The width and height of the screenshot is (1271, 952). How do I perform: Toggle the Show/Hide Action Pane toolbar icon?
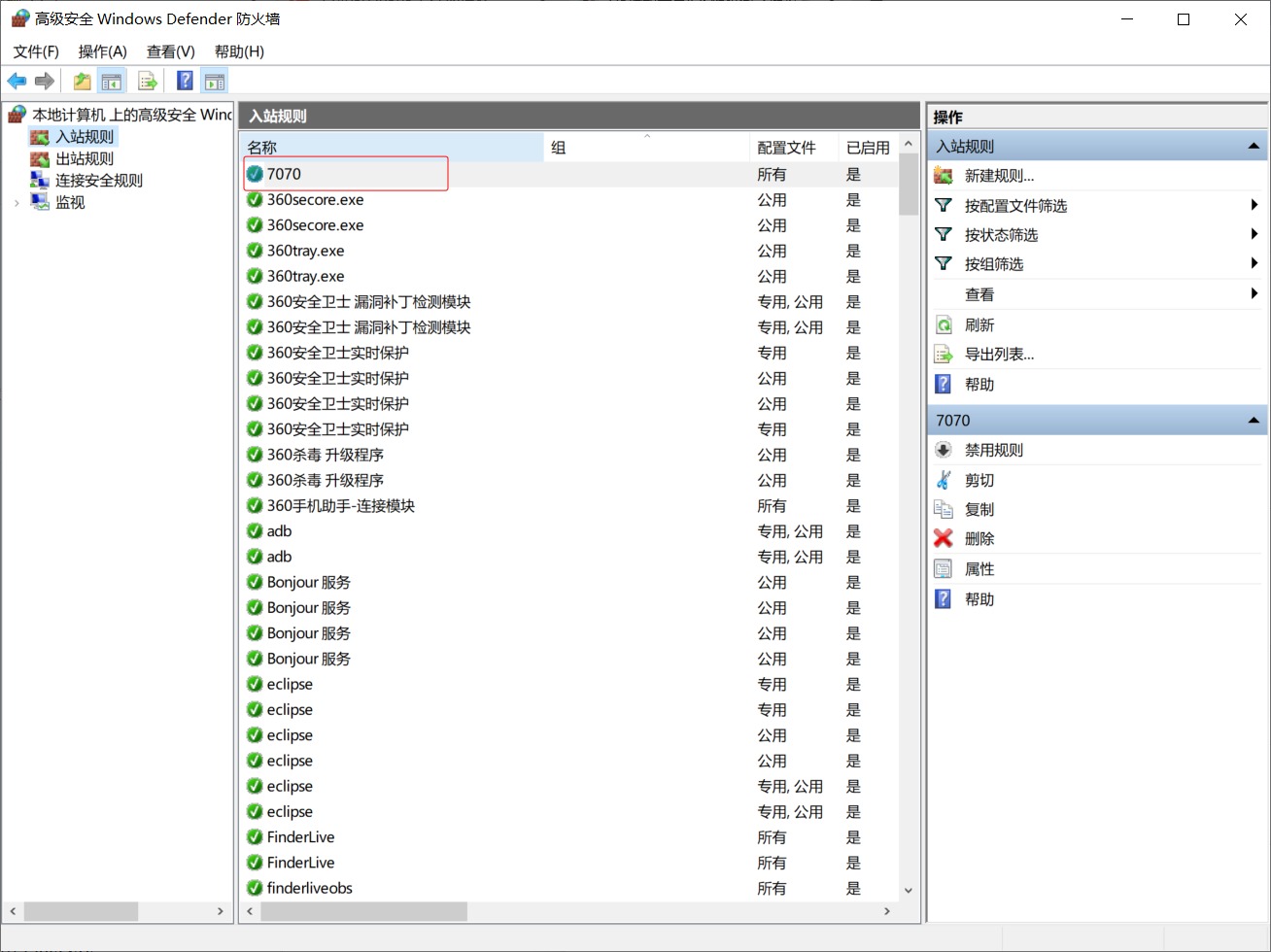pos(215,82)
